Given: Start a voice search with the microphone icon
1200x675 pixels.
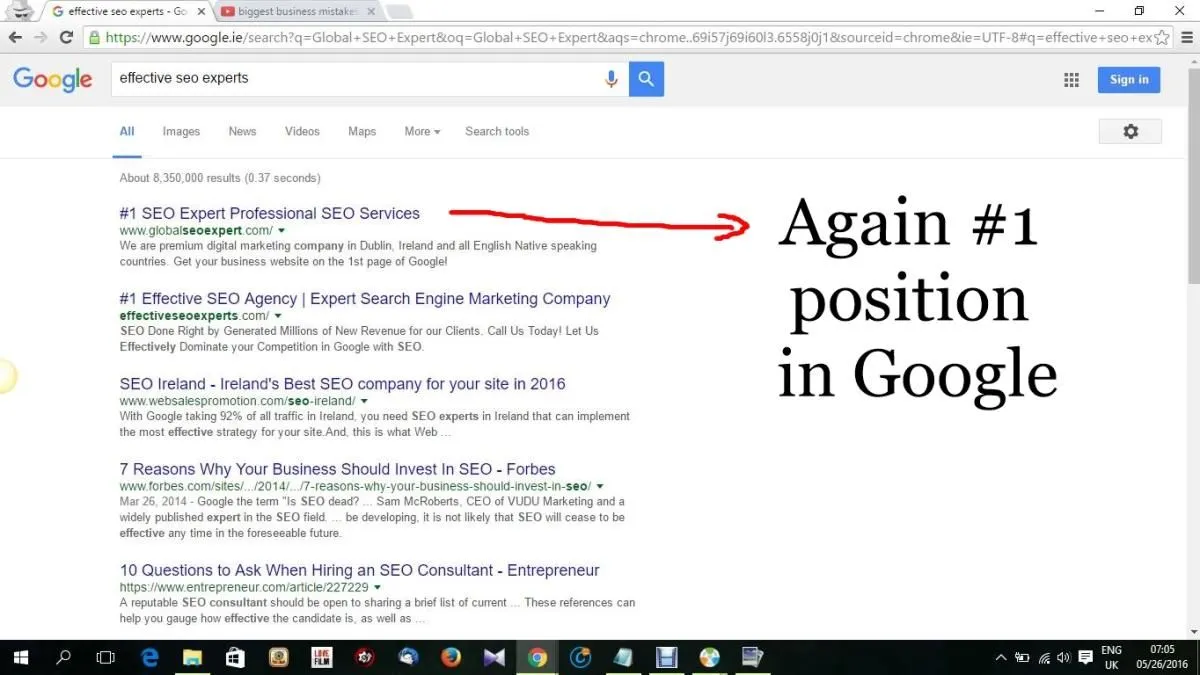Looking at the screenshot, I should point(611,79).
